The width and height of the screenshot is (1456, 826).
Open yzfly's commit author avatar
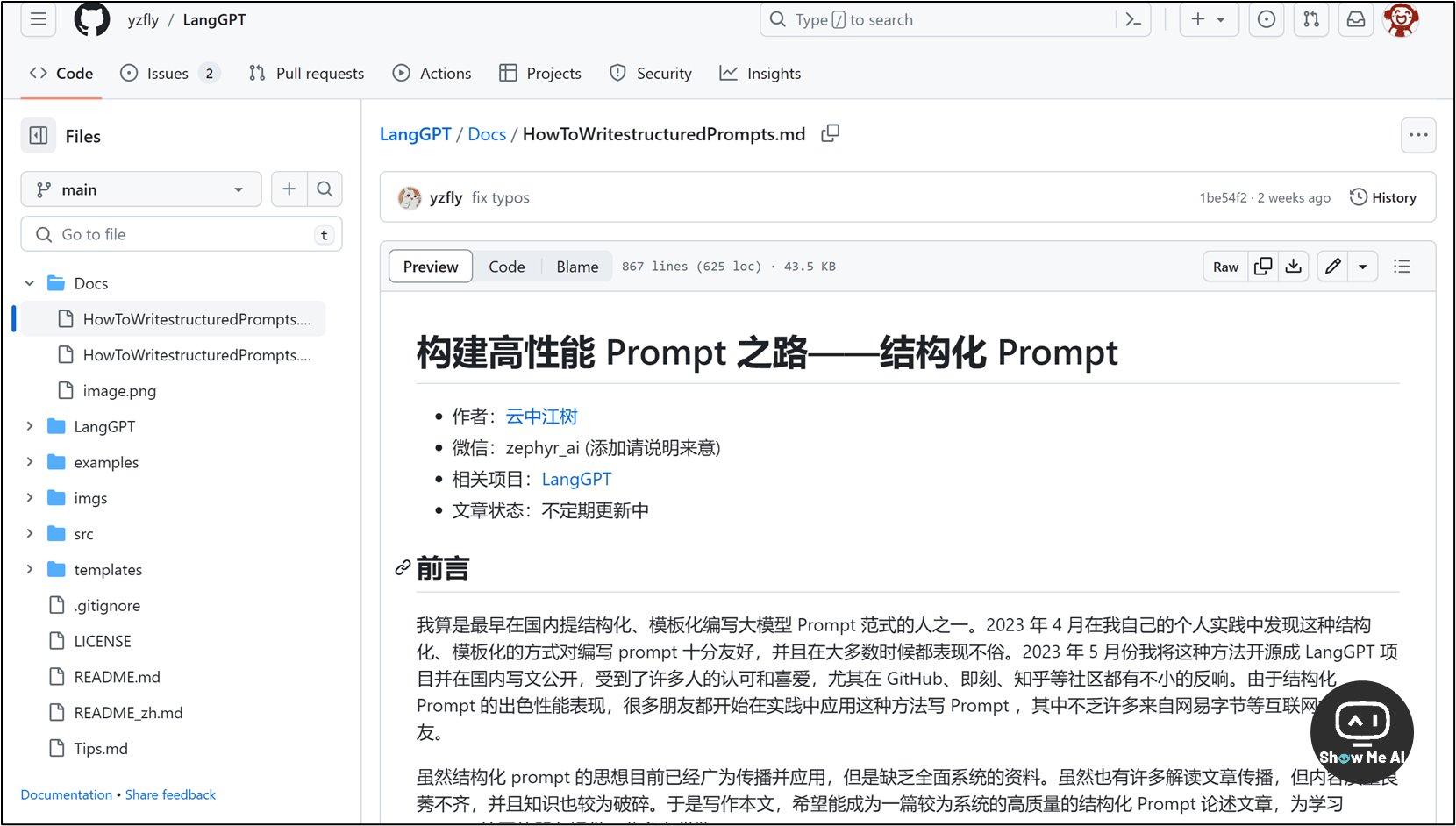(x=410, y=197)
